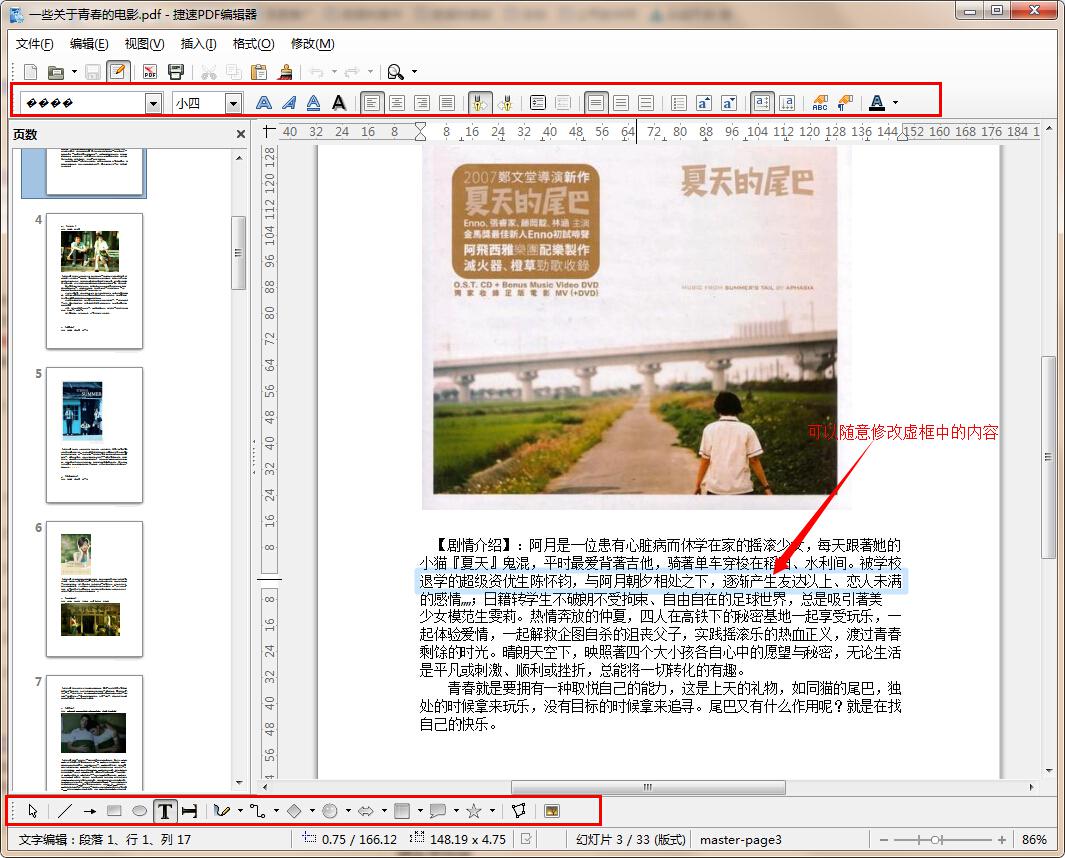1065x858 pixels.
Task: Open the 格式(O) menu
Action: 253,44
